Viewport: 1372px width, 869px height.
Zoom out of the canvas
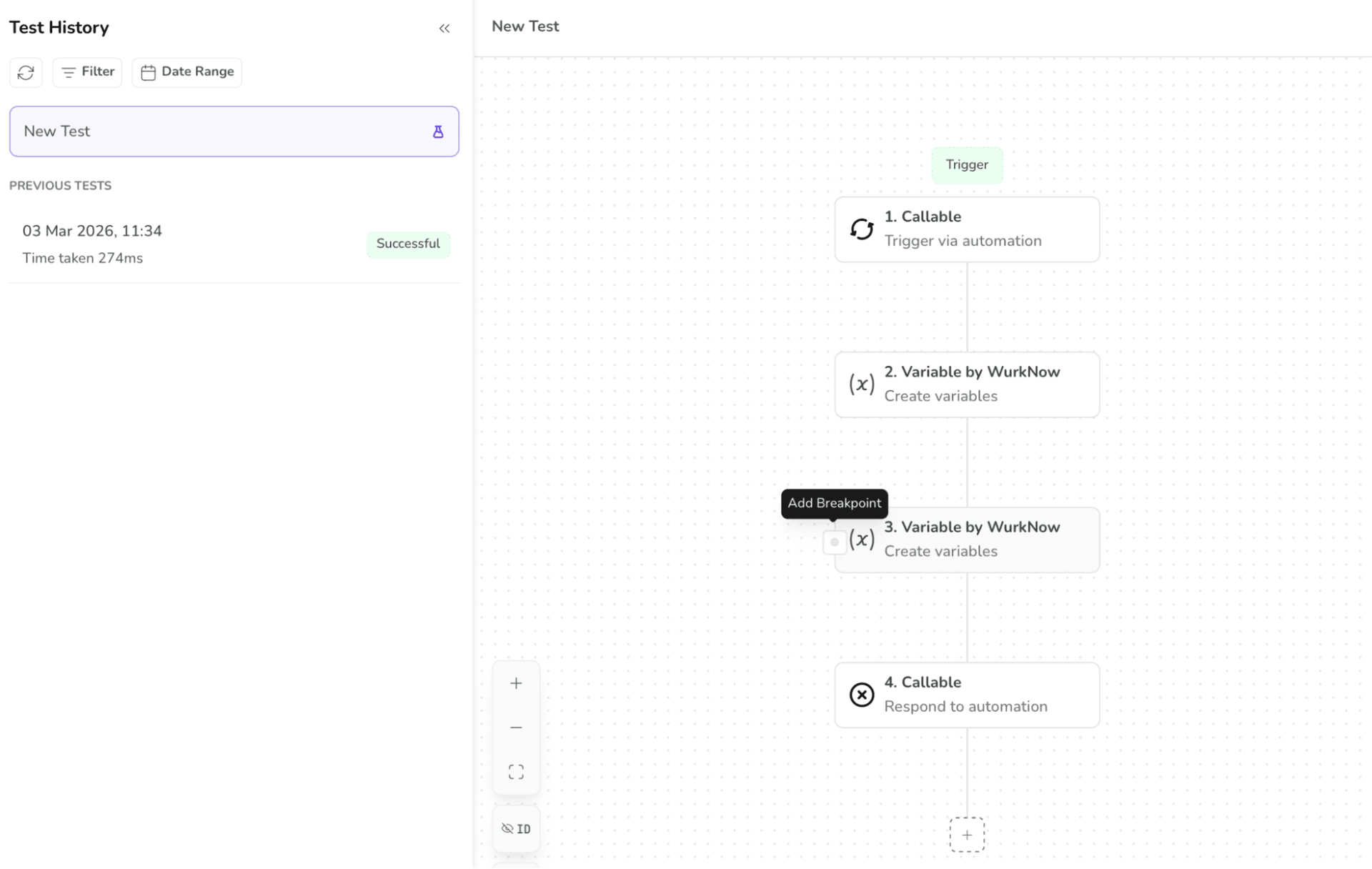[516, 728]
